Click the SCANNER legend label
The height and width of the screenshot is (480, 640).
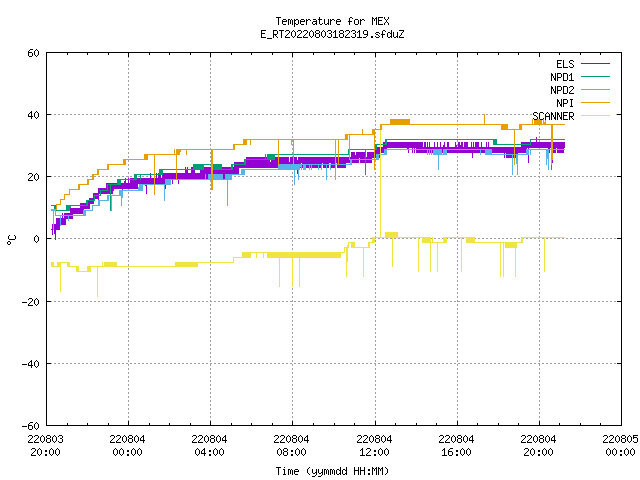[553, 116]
